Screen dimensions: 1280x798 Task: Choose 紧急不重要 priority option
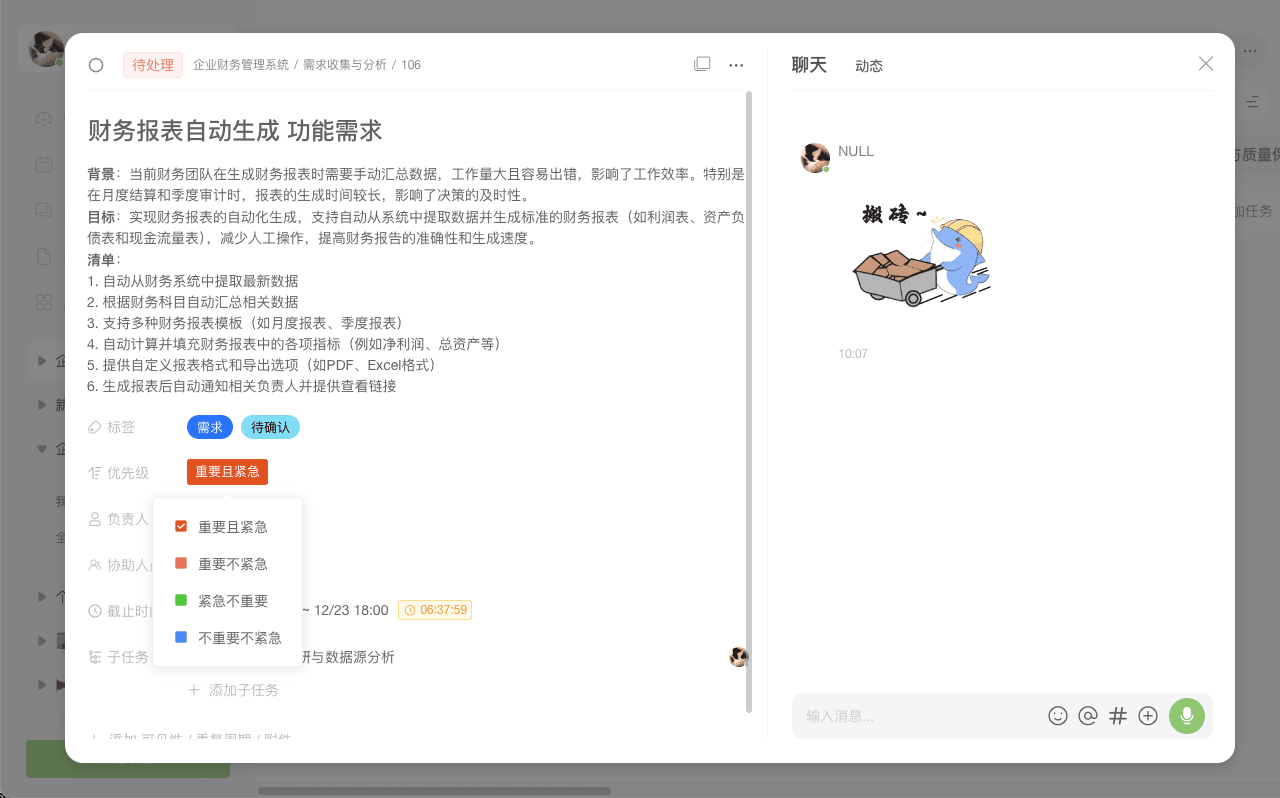pyautogui.click(x=232, y=601)
